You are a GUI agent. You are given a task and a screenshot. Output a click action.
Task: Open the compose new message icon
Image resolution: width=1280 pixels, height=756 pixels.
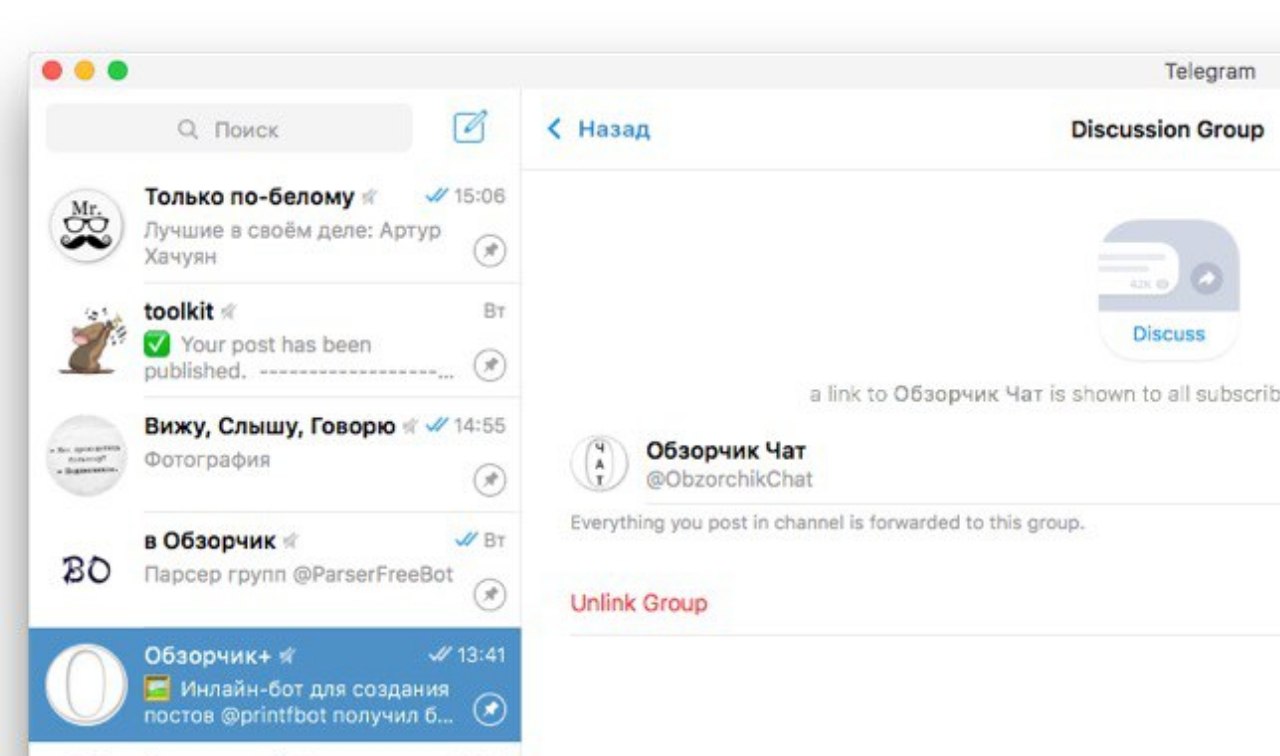pos(470,127)
